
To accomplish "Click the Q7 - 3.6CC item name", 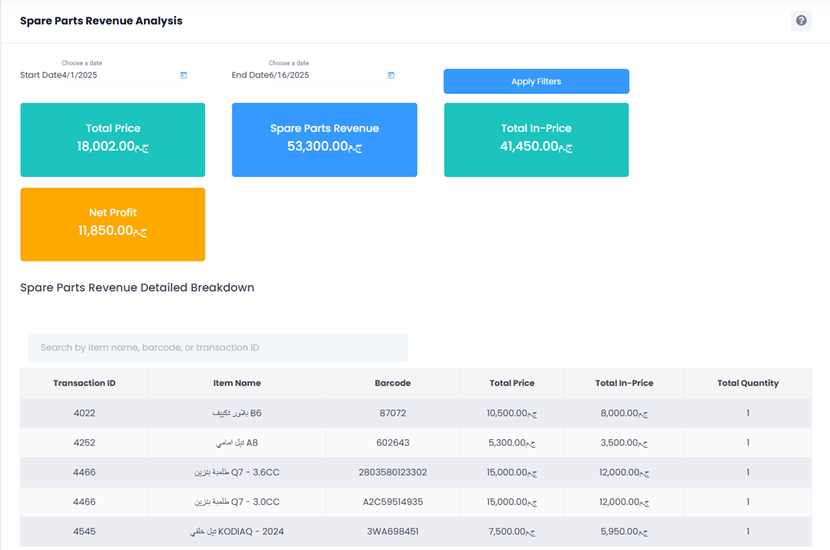I will [x=237, y=472].
